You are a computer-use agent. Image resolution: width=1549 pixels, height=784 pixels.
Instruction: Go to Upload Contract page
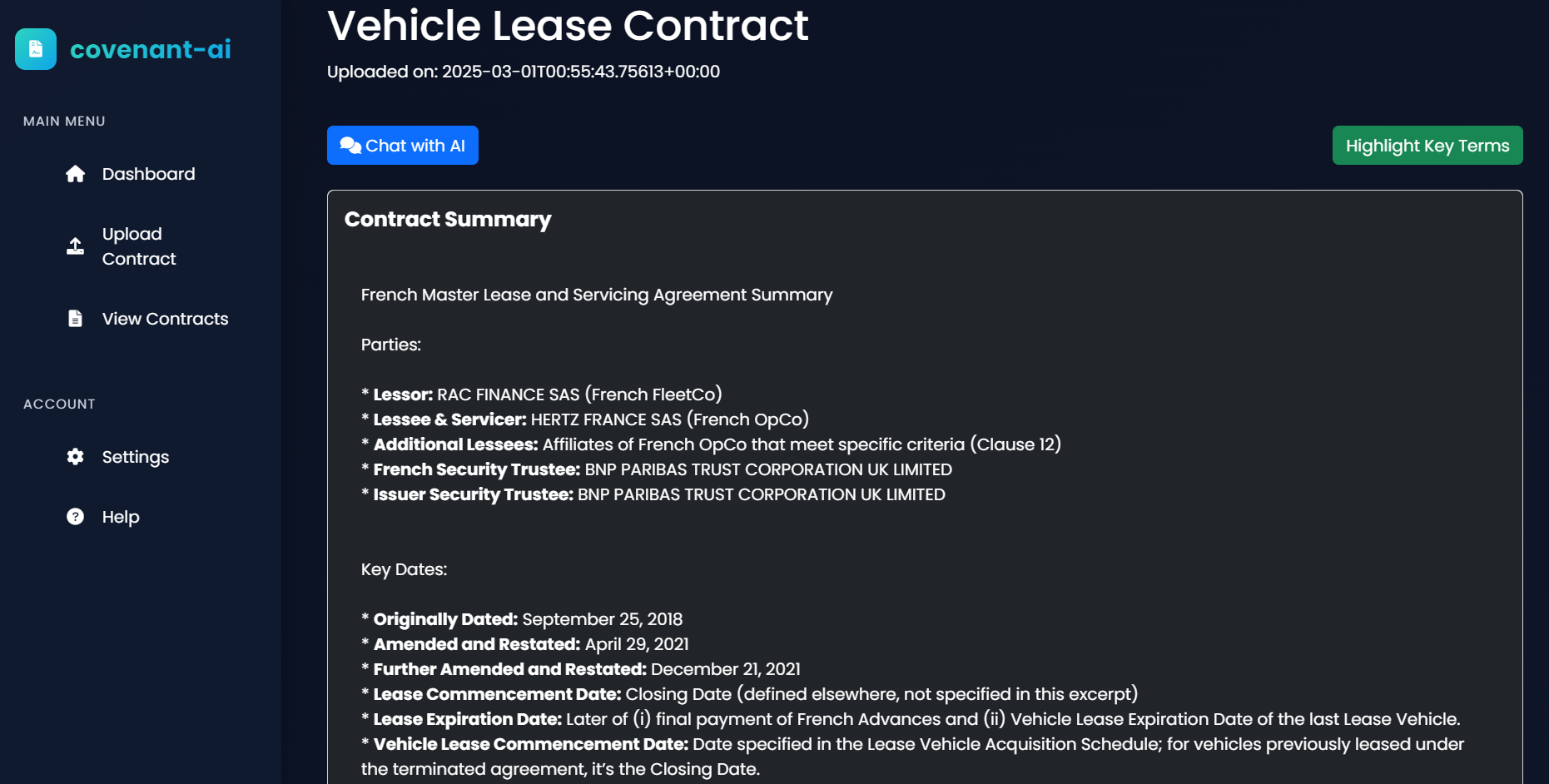[x=138, y=246]
